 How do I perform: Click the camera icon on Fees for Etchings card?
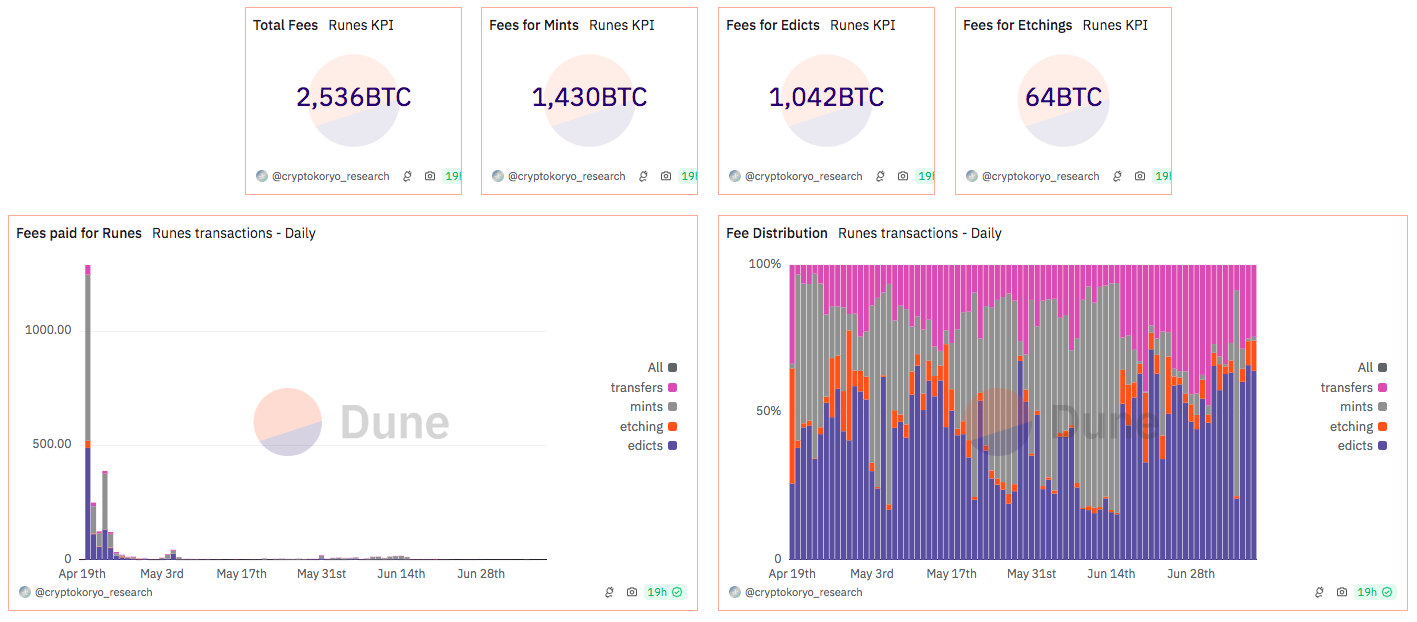coord(1140,176)
